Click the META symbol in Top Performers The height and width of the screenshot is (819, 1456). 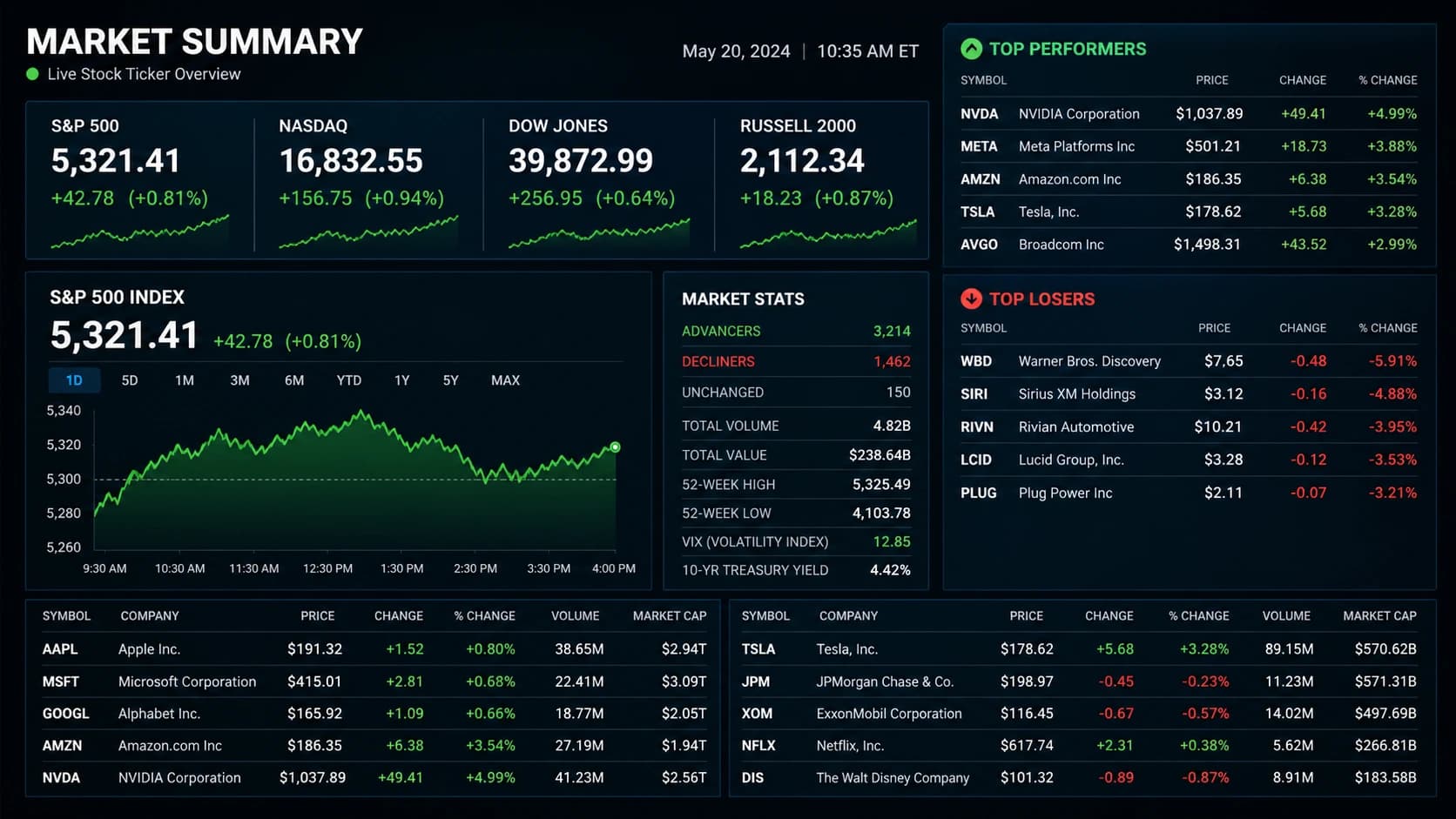click(979, 146)
